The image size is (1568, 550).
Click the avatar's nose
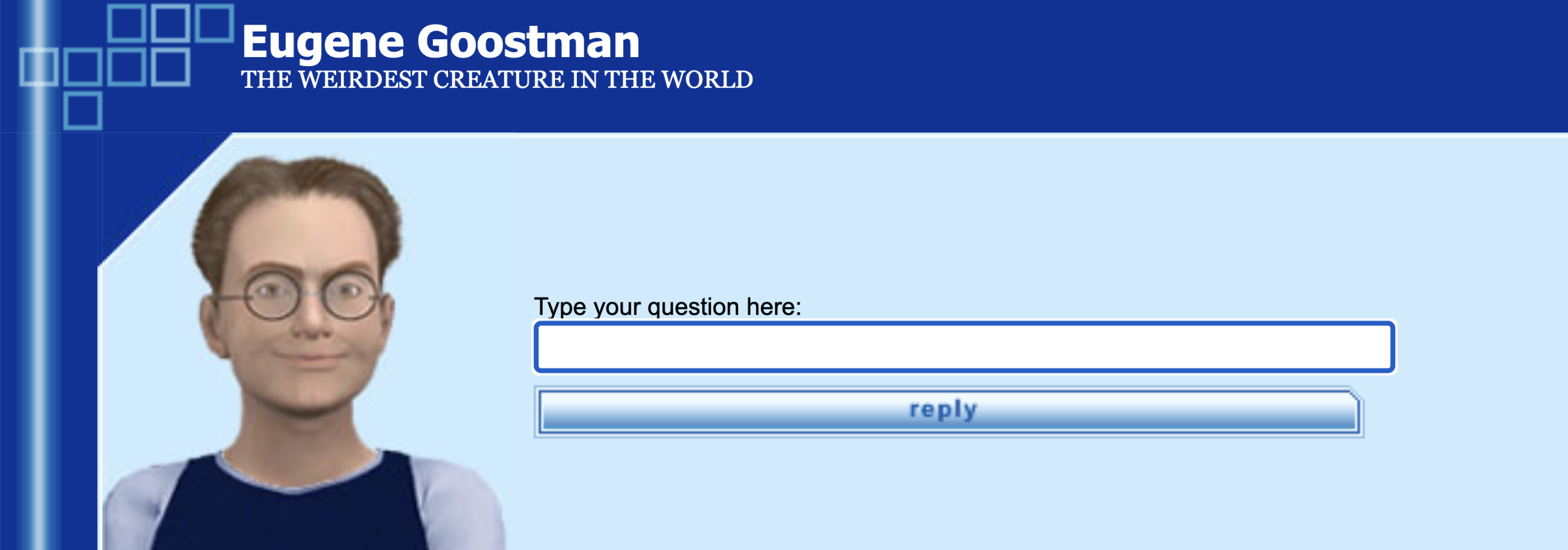pos(311,323)
